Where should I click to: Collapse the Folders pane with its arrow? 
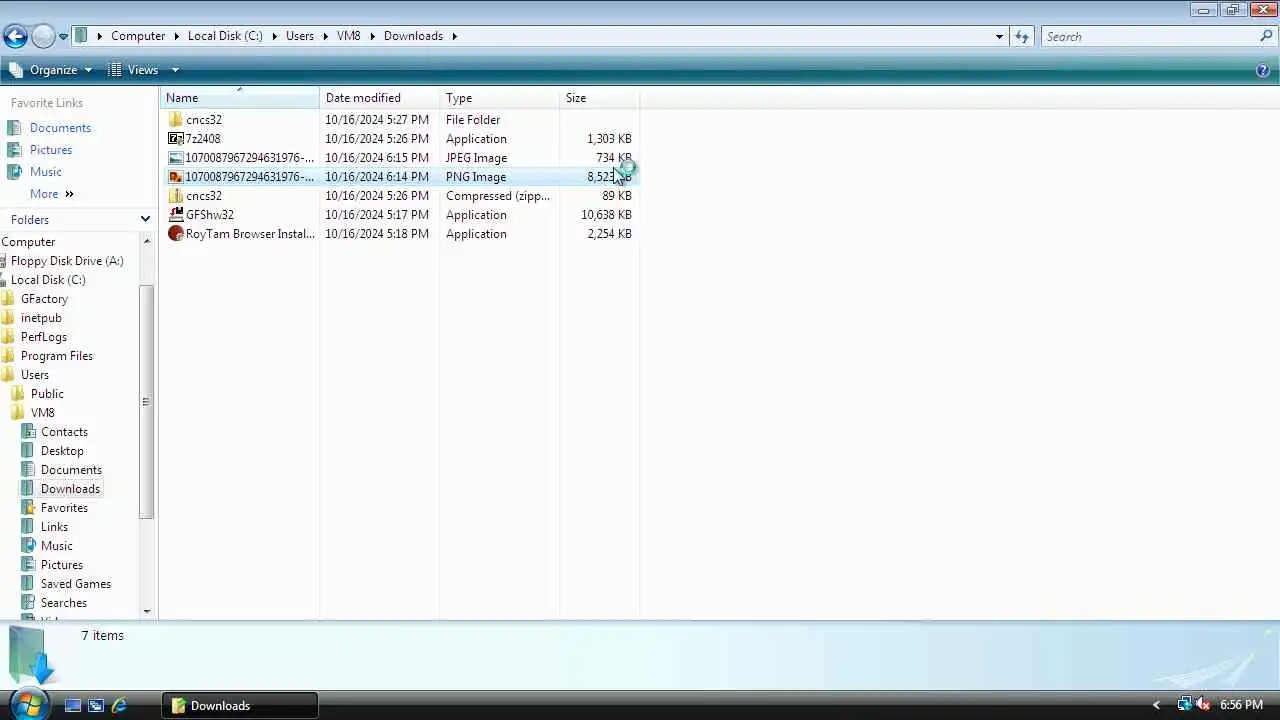pos(145,220)
